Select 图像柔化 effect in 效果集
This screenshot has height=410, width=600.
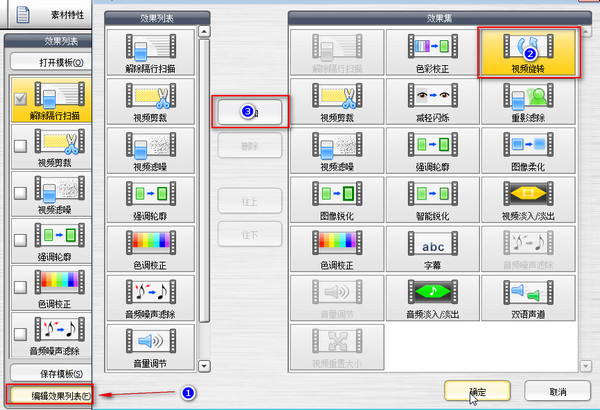(528, 150)
